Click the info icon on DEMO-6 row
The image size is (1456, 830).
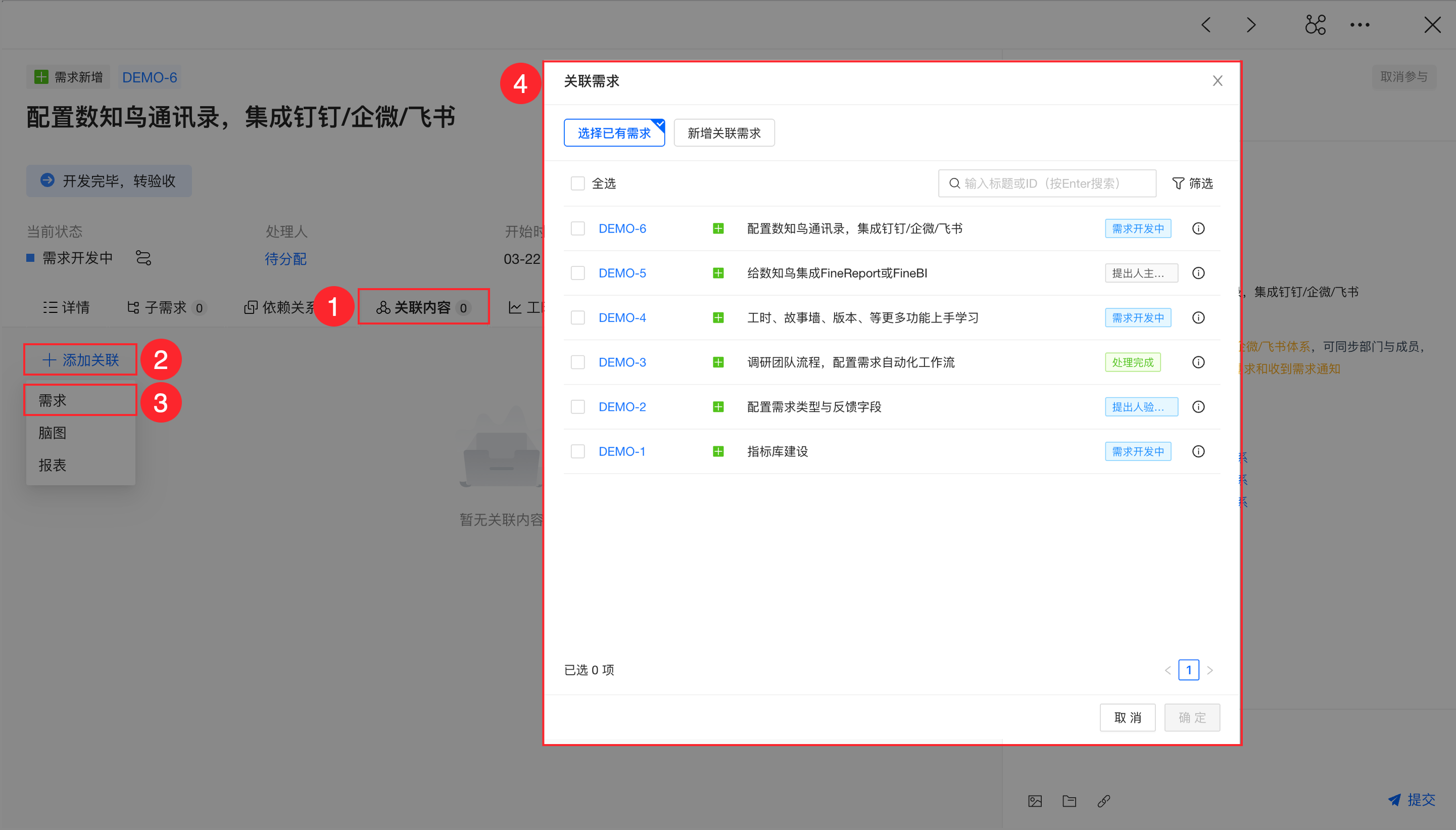click(1198, 228)
